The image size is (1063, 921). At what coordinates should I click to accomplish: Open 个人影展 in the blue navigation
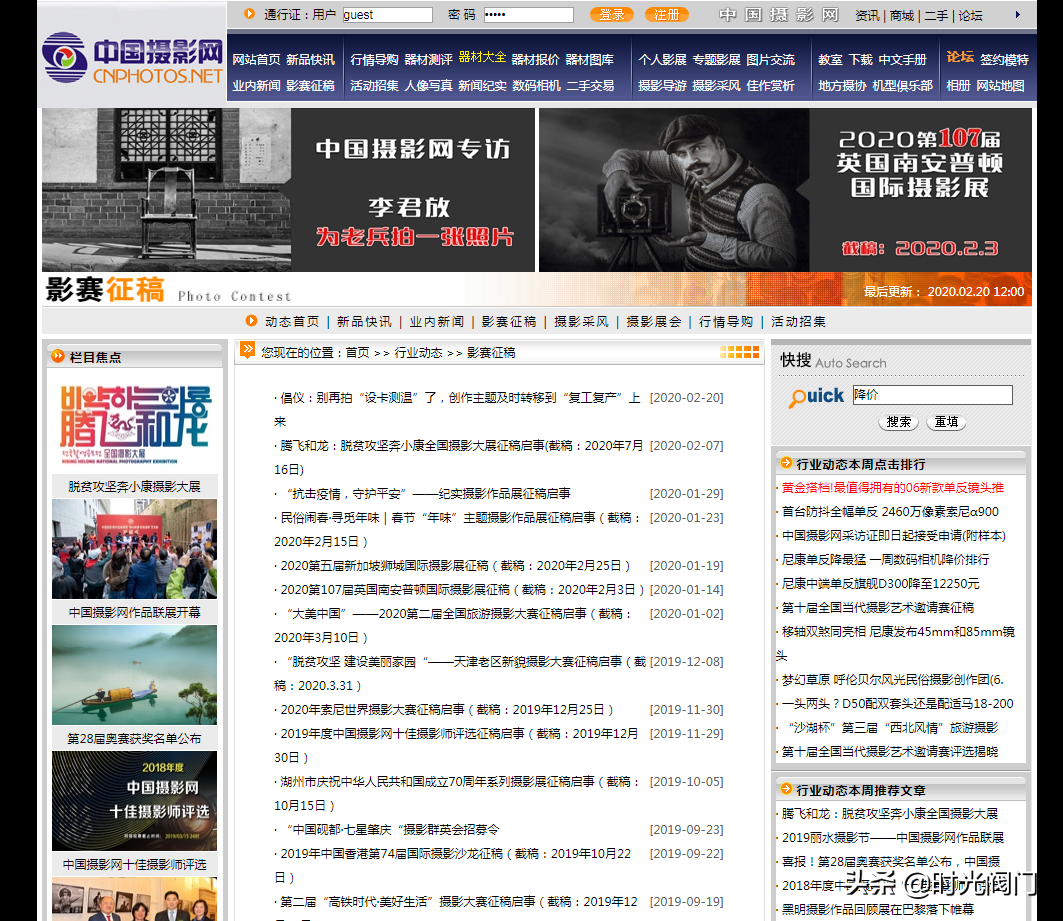(662, 60)
